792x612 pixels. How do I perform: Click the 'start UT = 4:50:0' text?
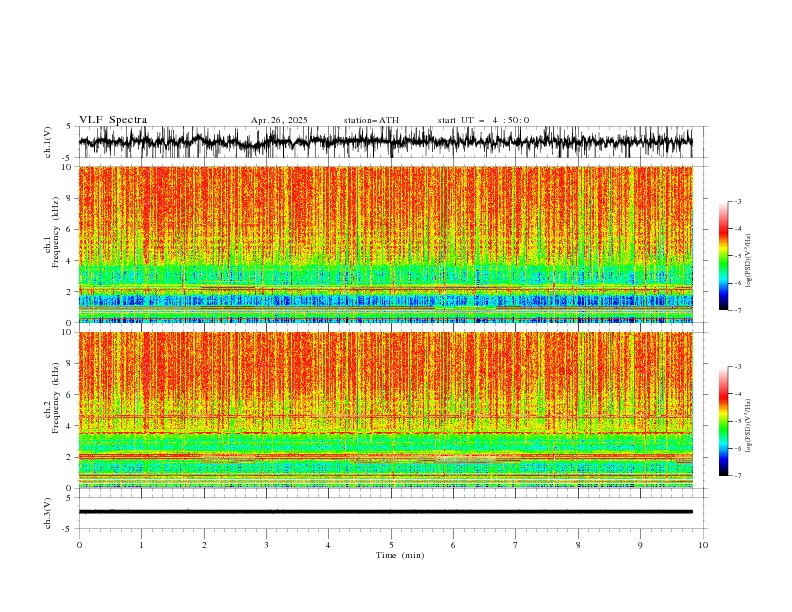(x=483, y=120)
